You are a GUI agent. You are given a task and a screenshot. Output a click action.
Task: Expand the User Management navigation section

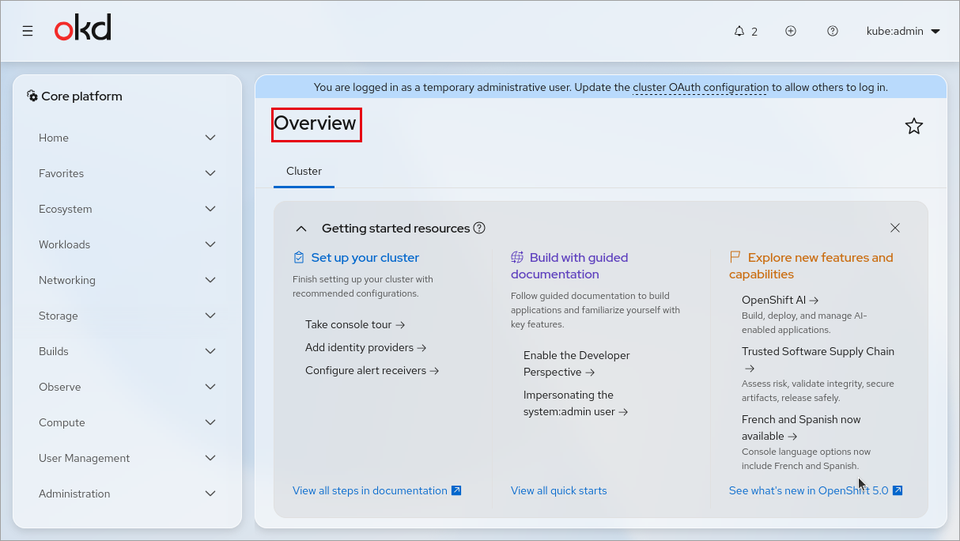tap(127, 458)
